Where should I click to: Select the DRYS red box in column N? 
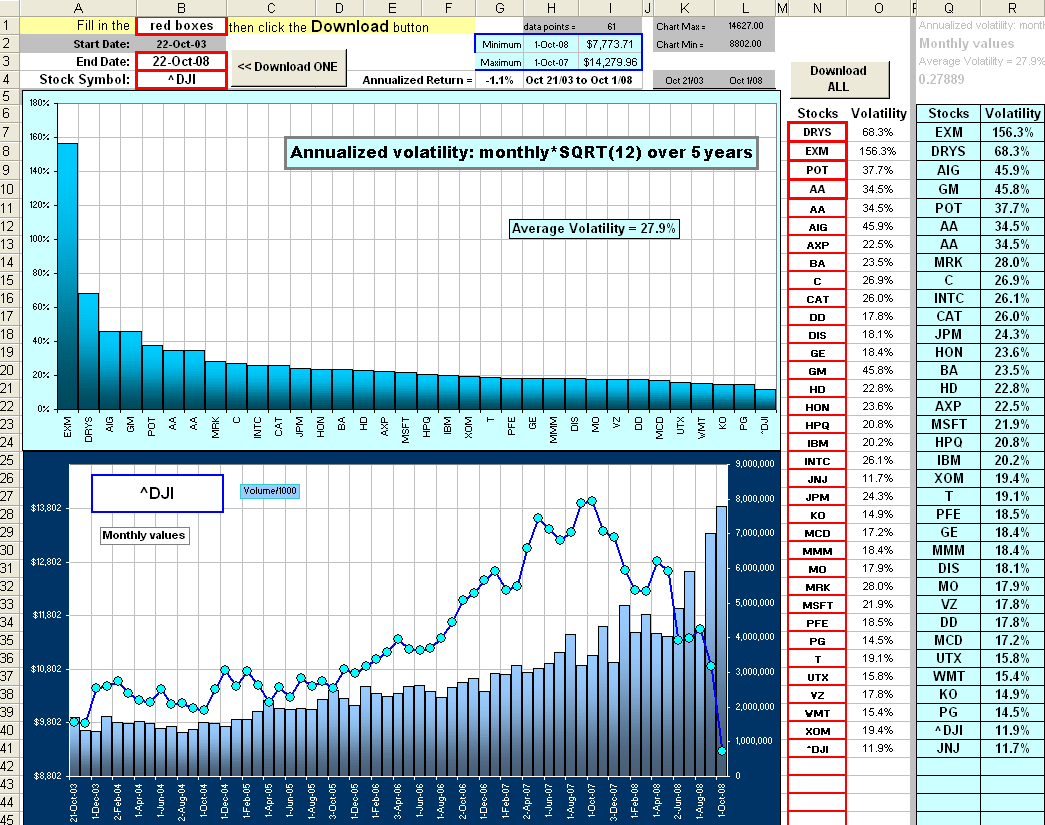coord(817,132)
